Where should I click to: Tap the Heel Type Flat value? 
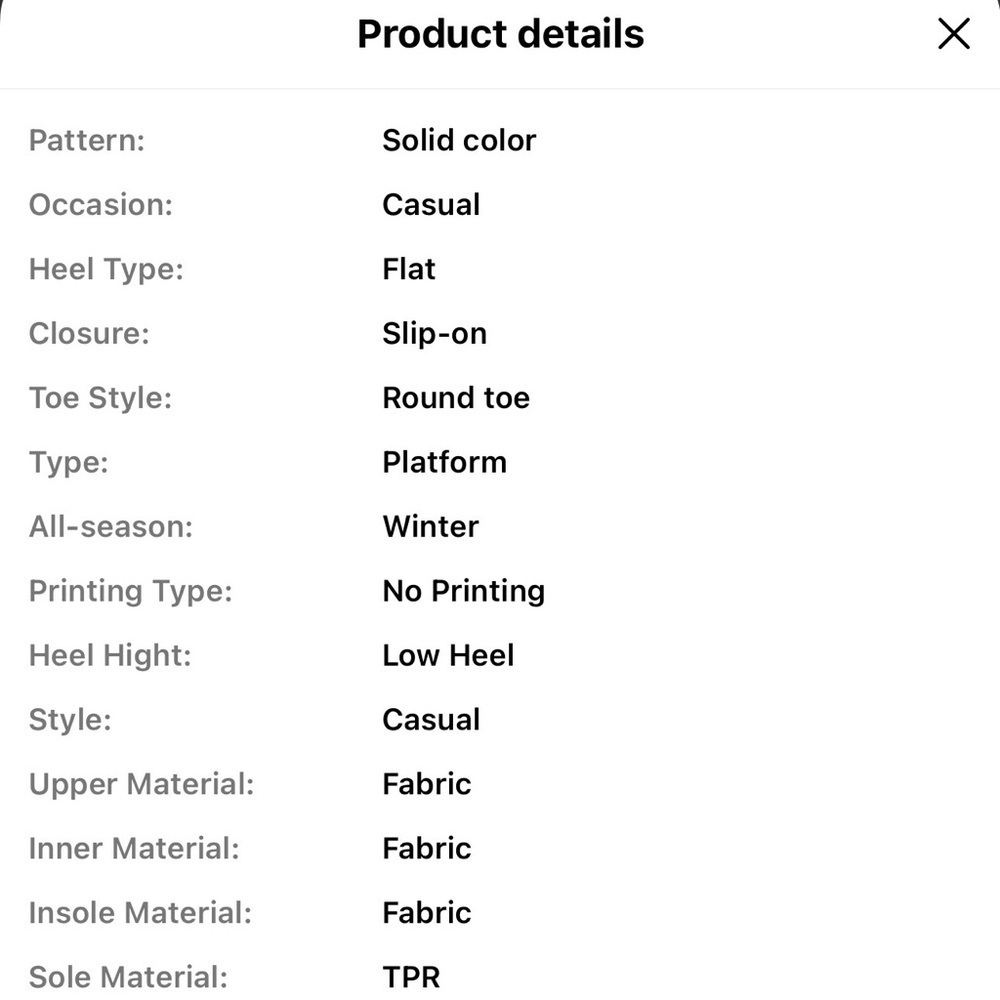[x=409, y=269]
